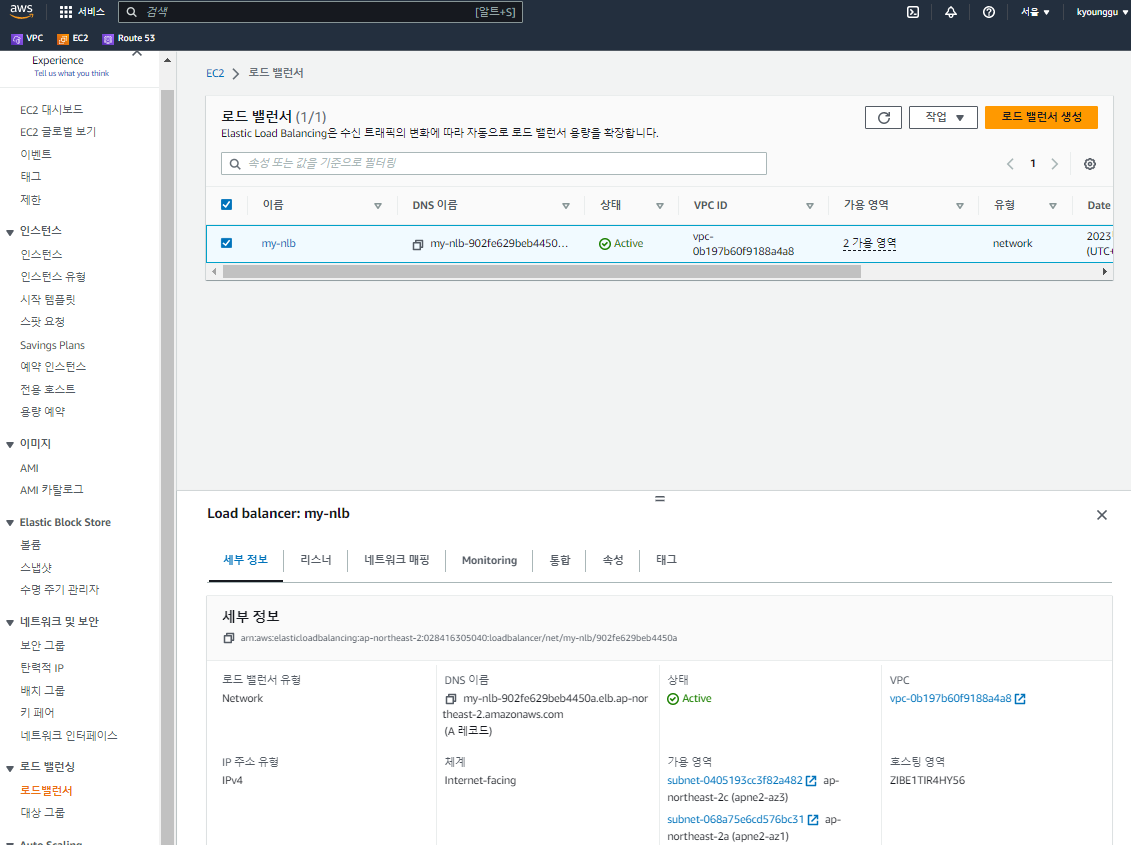This screenshot has width=1131, height=845.
Task: Switch to the Monitoring tab
Action: 489,560
